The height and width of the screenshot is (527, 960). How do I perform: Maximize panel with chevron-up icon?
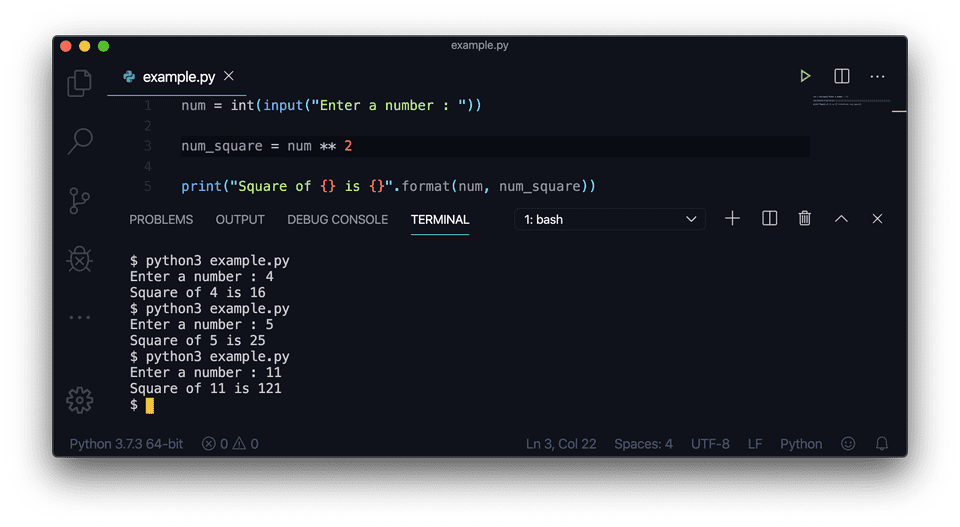[841, 219]
